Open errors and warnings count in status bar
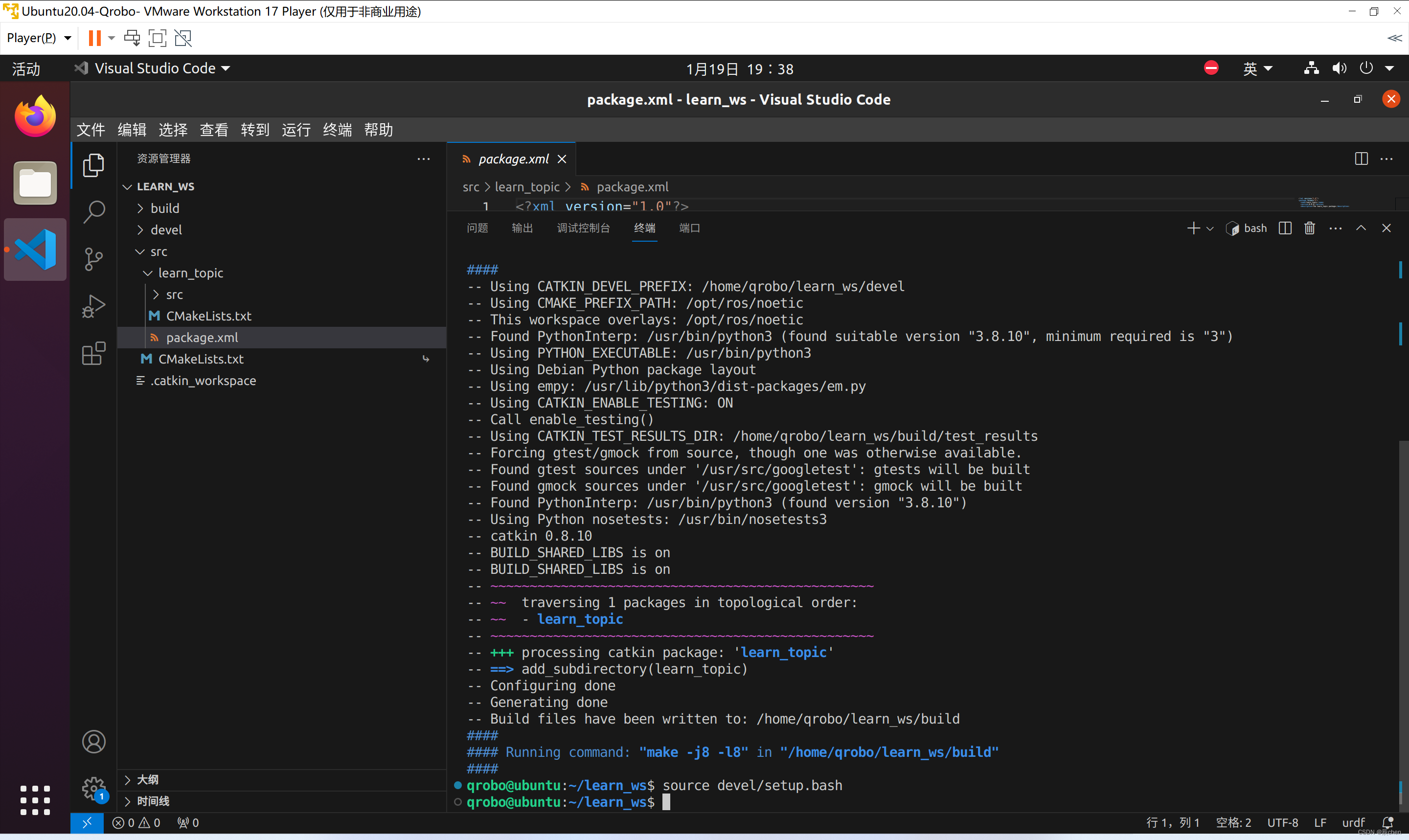The image size is (1409, 840). point(136,822)
